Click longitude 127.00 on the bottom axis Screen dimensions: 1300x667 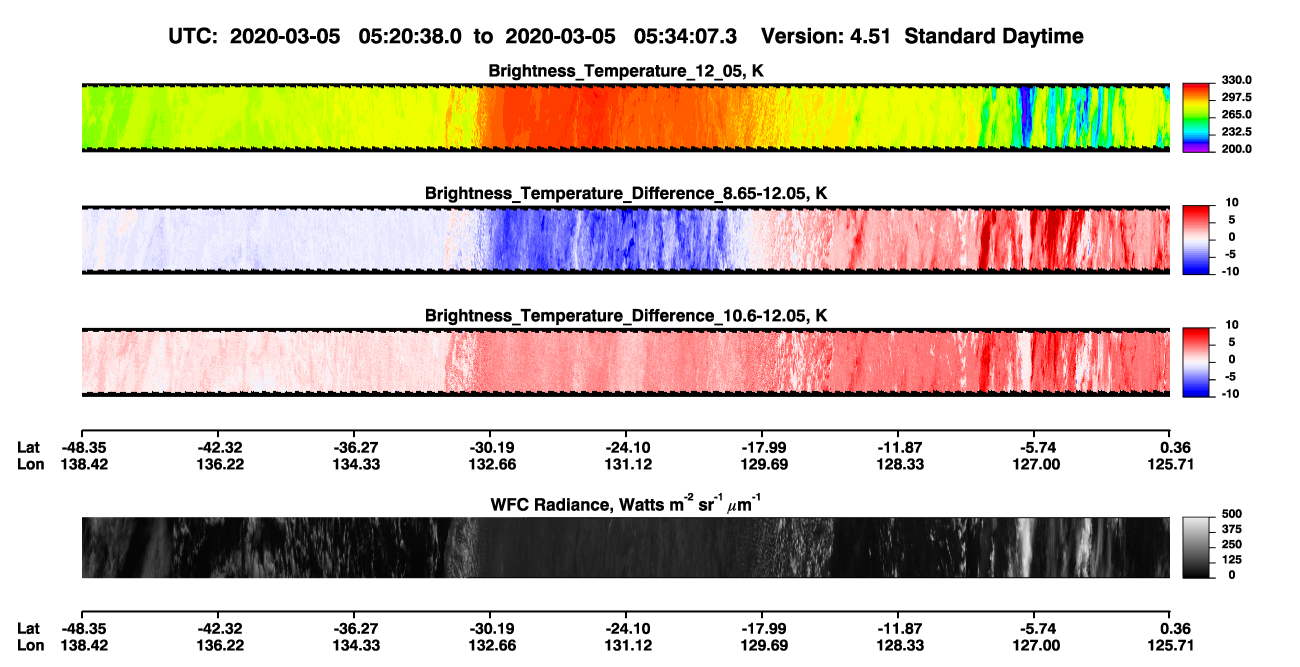[x=1034, y=645]
